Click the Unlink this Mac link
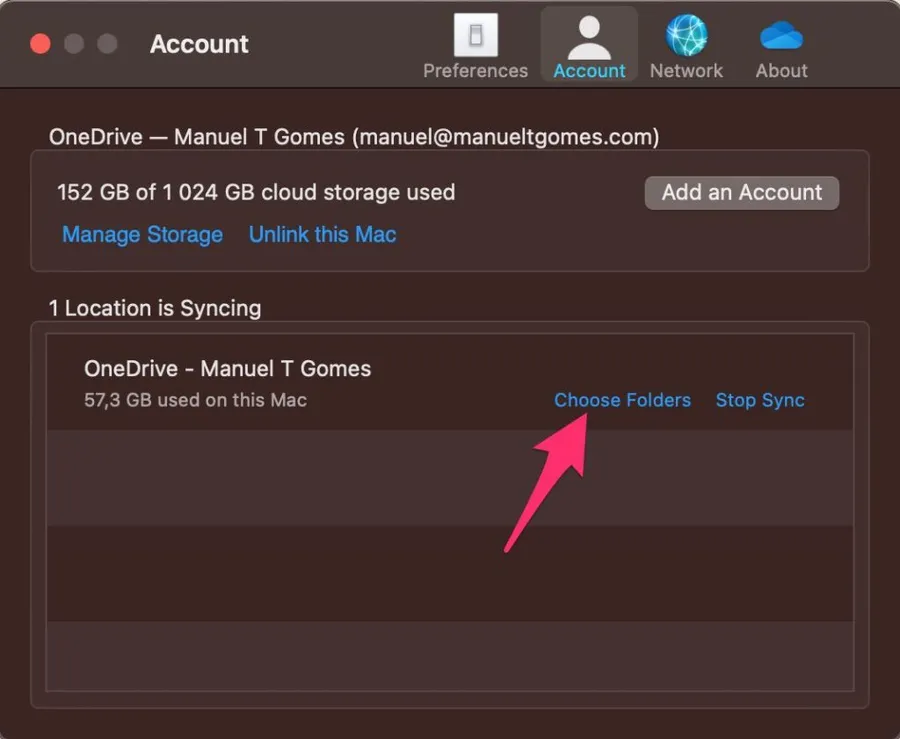This screenshot has height=739, width=900. (322, 235)
